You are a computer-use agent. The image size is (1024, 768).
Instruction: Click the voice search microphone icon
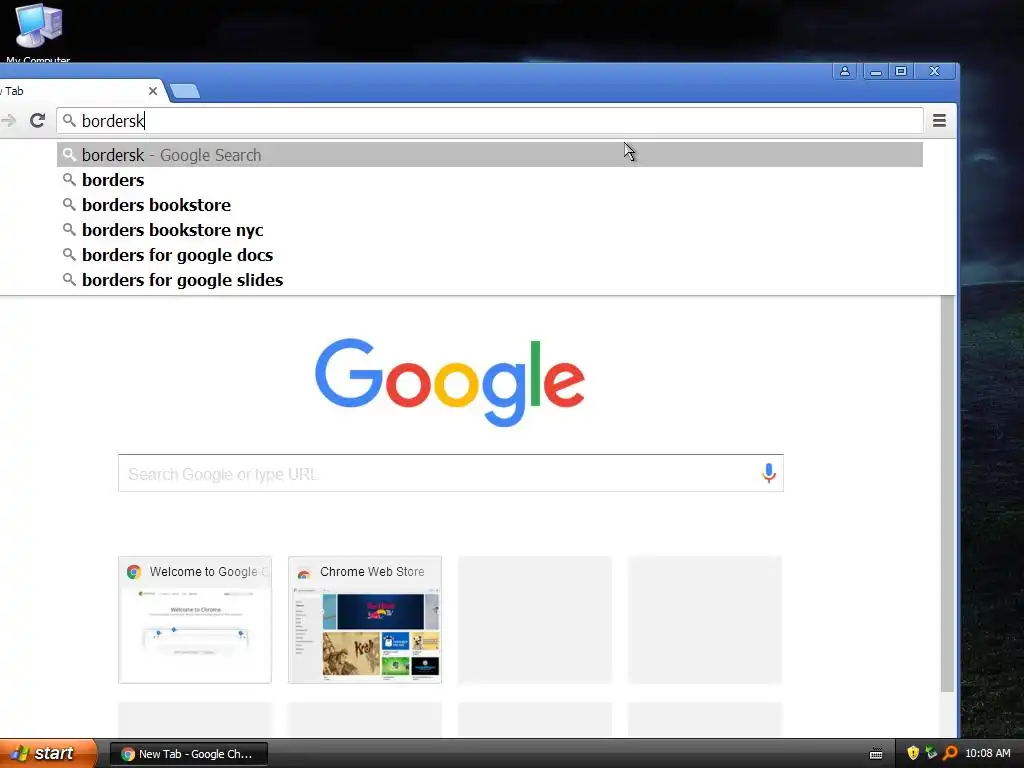(x=769, y=473)
